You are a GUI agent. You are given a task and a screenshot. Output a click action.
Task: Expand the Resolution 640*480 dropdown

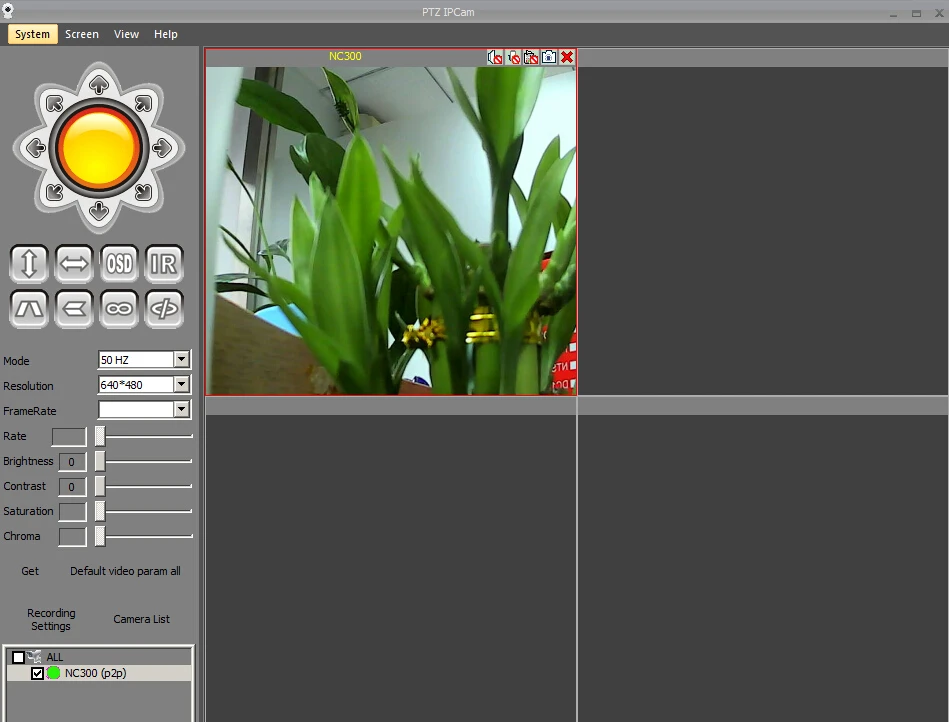point(181,385)
